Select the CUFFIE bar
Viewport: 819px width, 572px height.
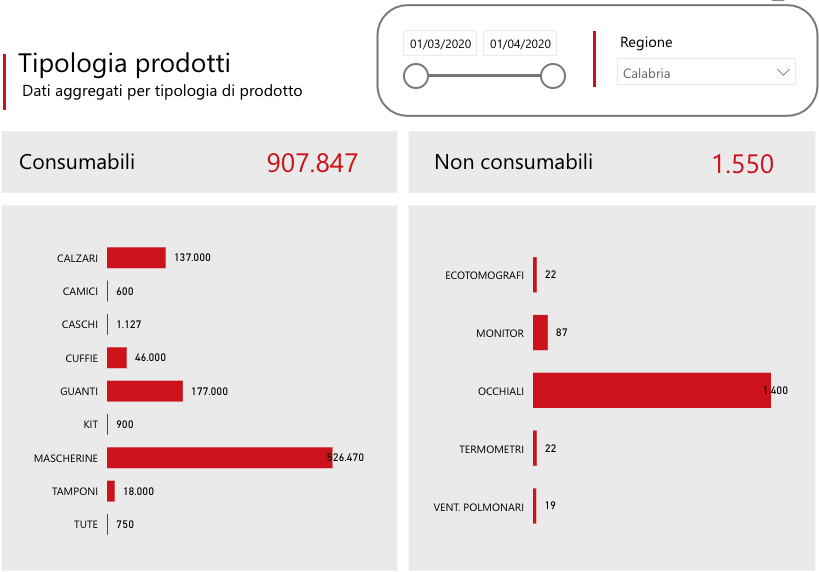click(117, 358)
